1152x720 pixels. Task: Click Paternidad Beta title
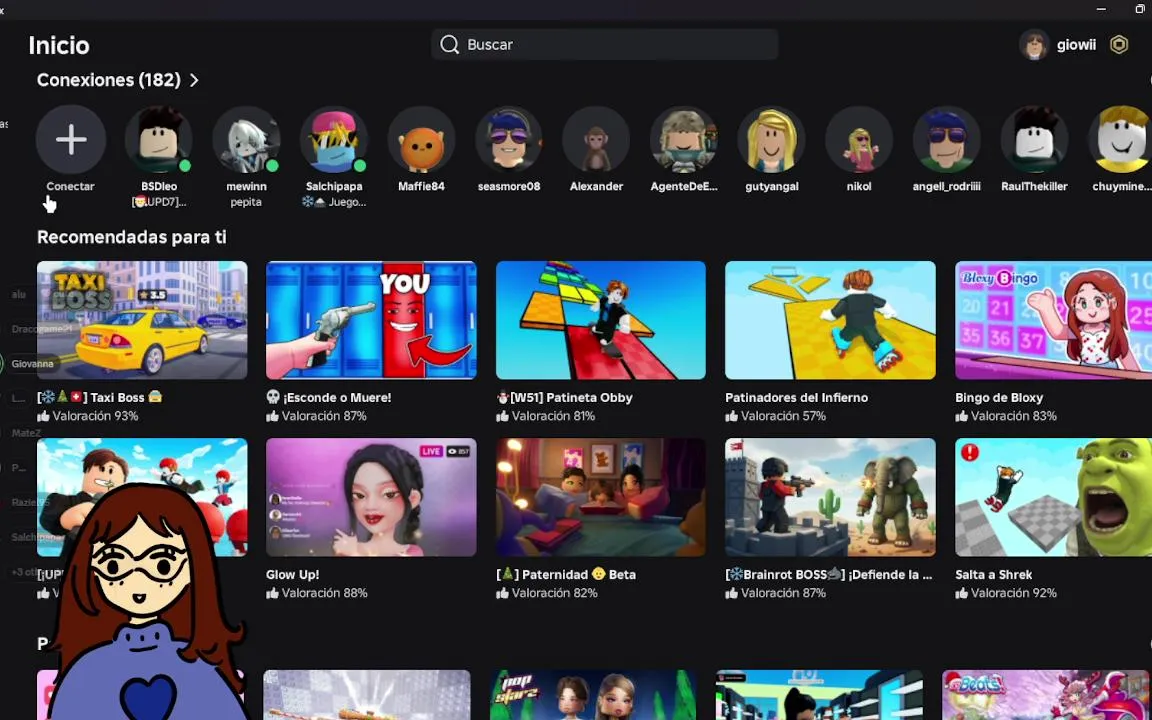point(566,575)
